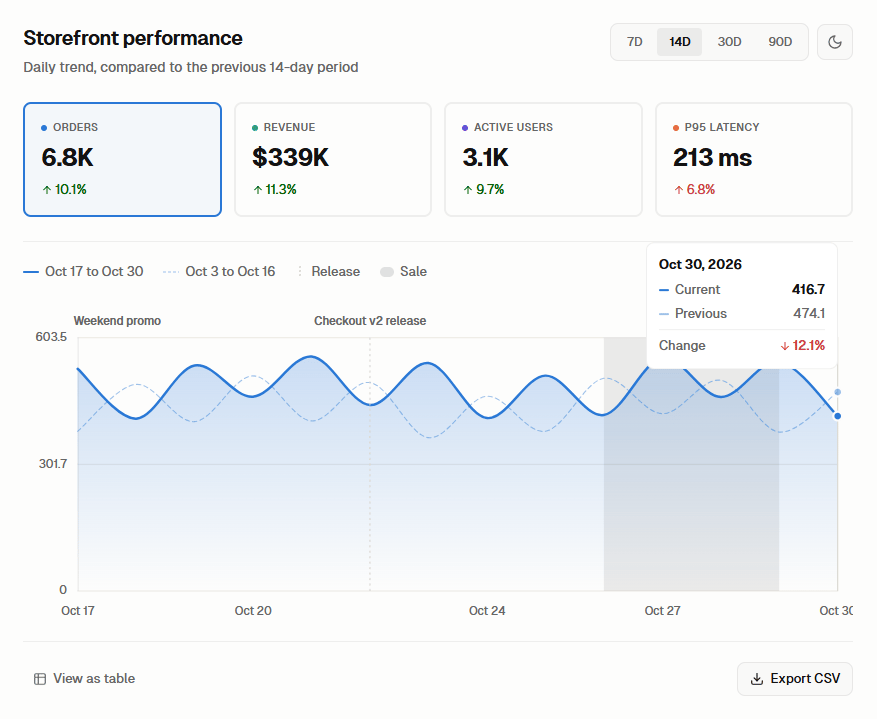
Task: Click the 11.3% revenue change
Action: coord(275,190)
